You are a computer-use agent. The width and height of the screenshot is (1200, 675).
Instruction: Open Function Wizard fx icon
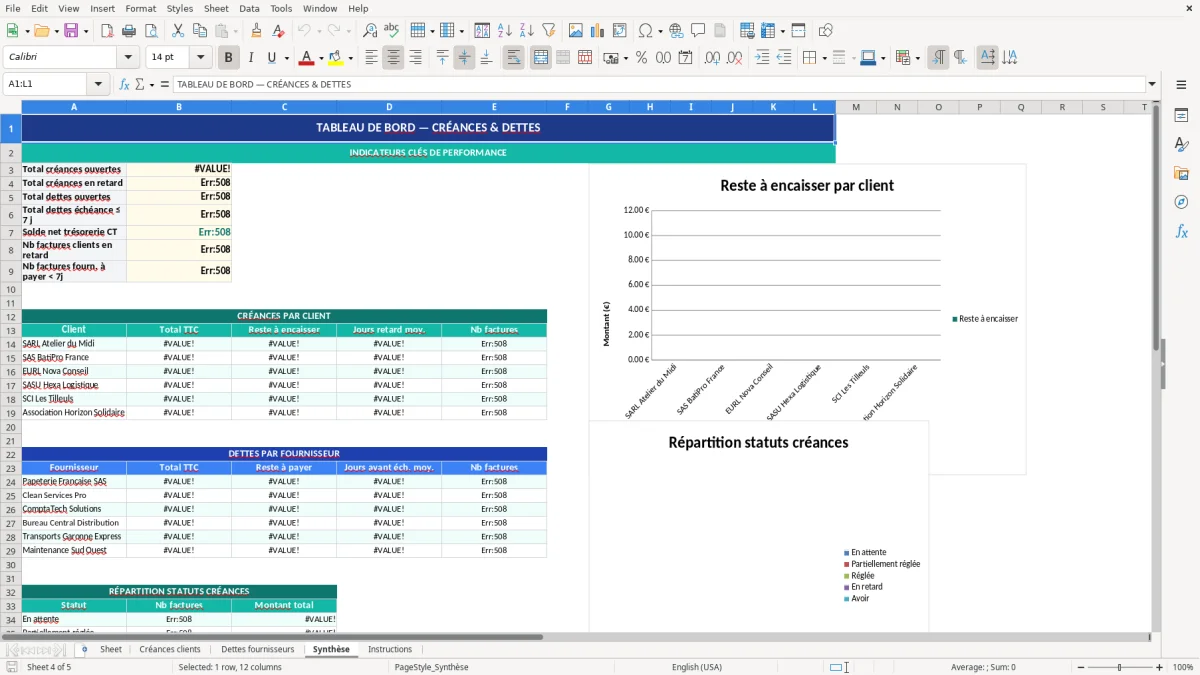click(125, 84)
